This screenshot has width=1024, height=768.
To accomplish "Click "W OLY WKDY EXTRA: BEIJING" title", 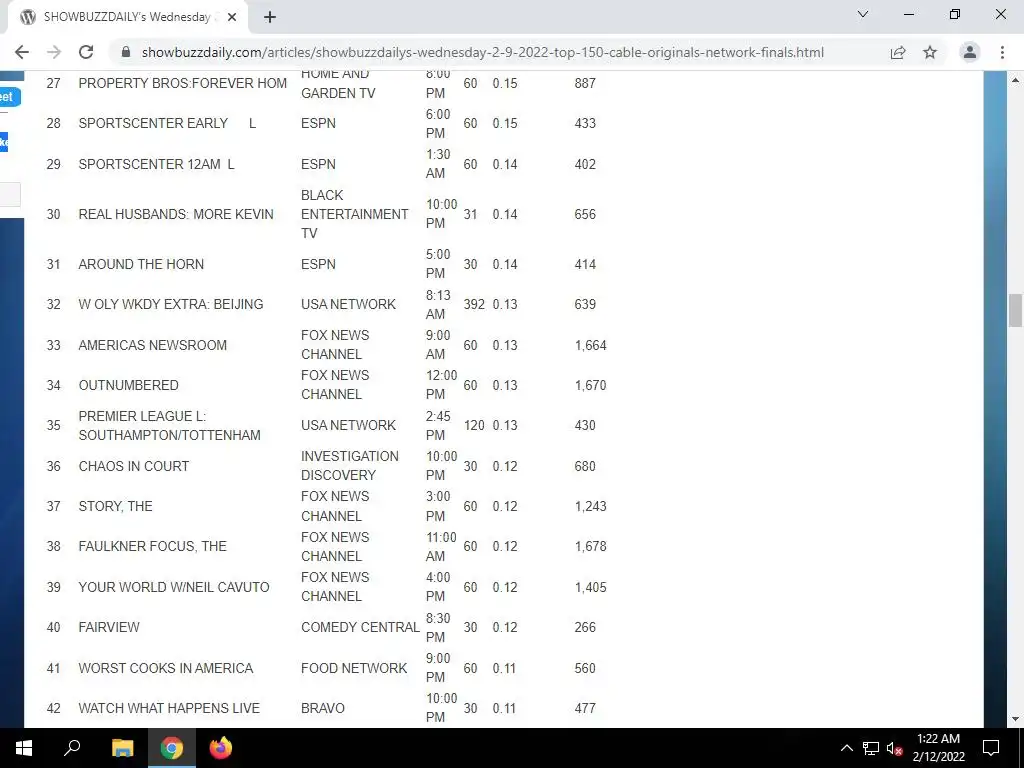I will (170, 304).
